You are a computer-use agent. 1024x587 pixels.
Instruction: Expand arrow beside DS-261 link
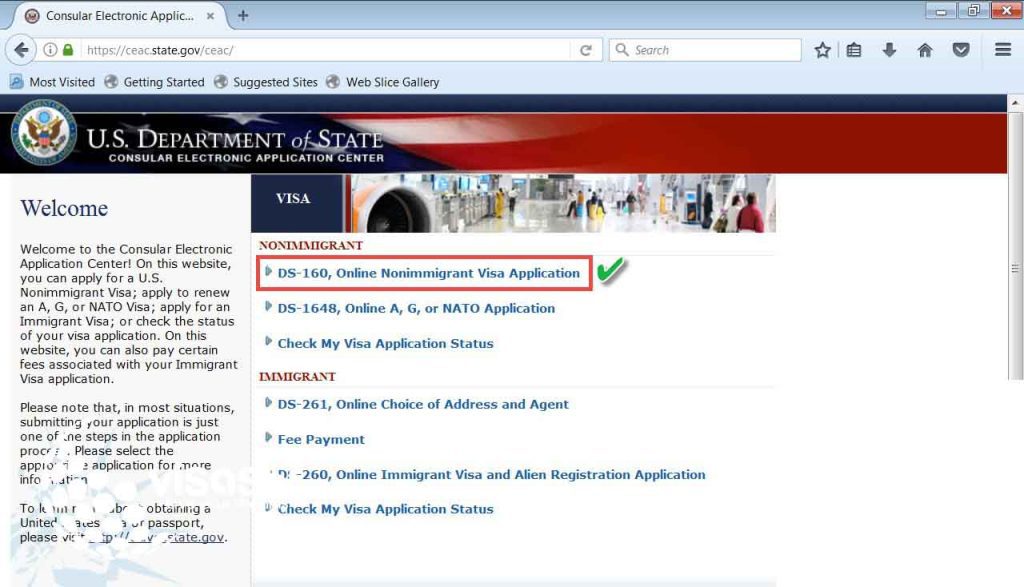click(x=268, y=402)
